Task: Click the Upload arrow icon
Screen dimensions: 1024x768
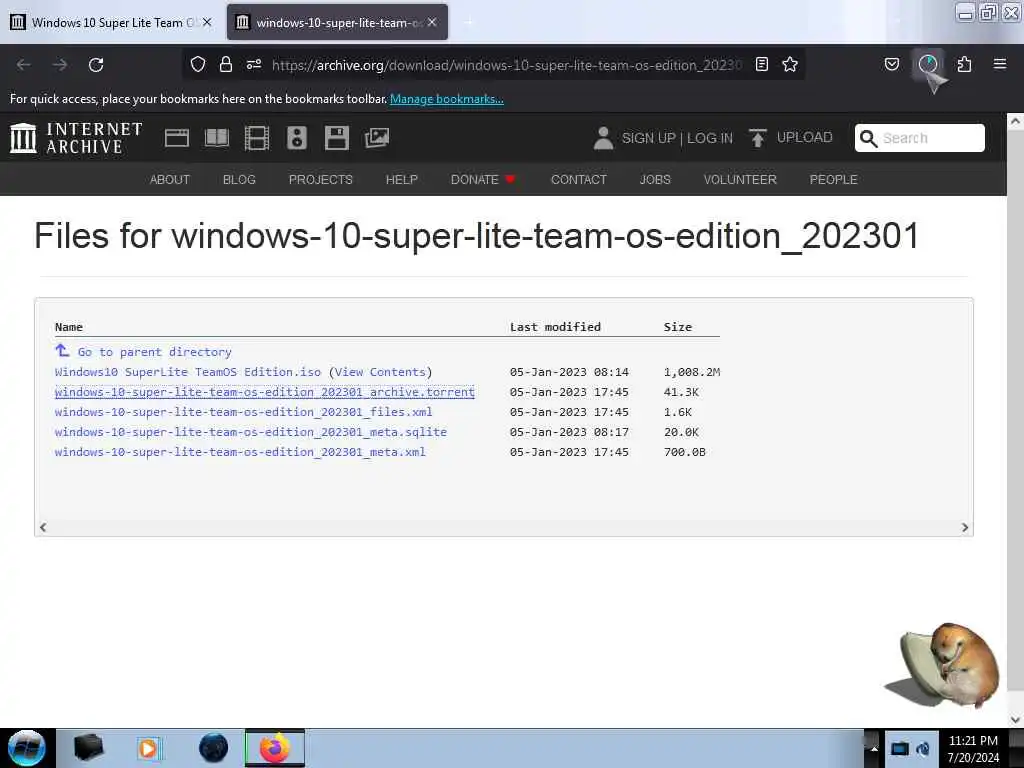Action: 758,138
